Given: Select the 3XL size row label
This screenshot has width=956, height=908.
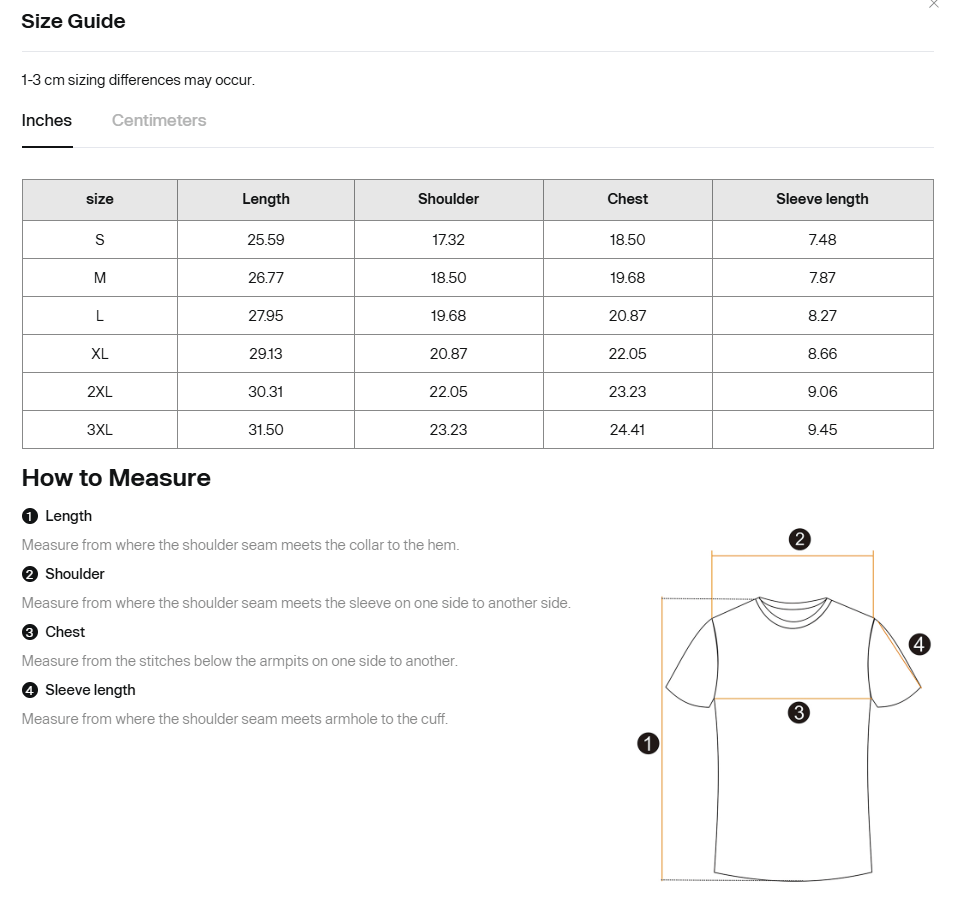Looking at the screenshot, I should point(99,430).
